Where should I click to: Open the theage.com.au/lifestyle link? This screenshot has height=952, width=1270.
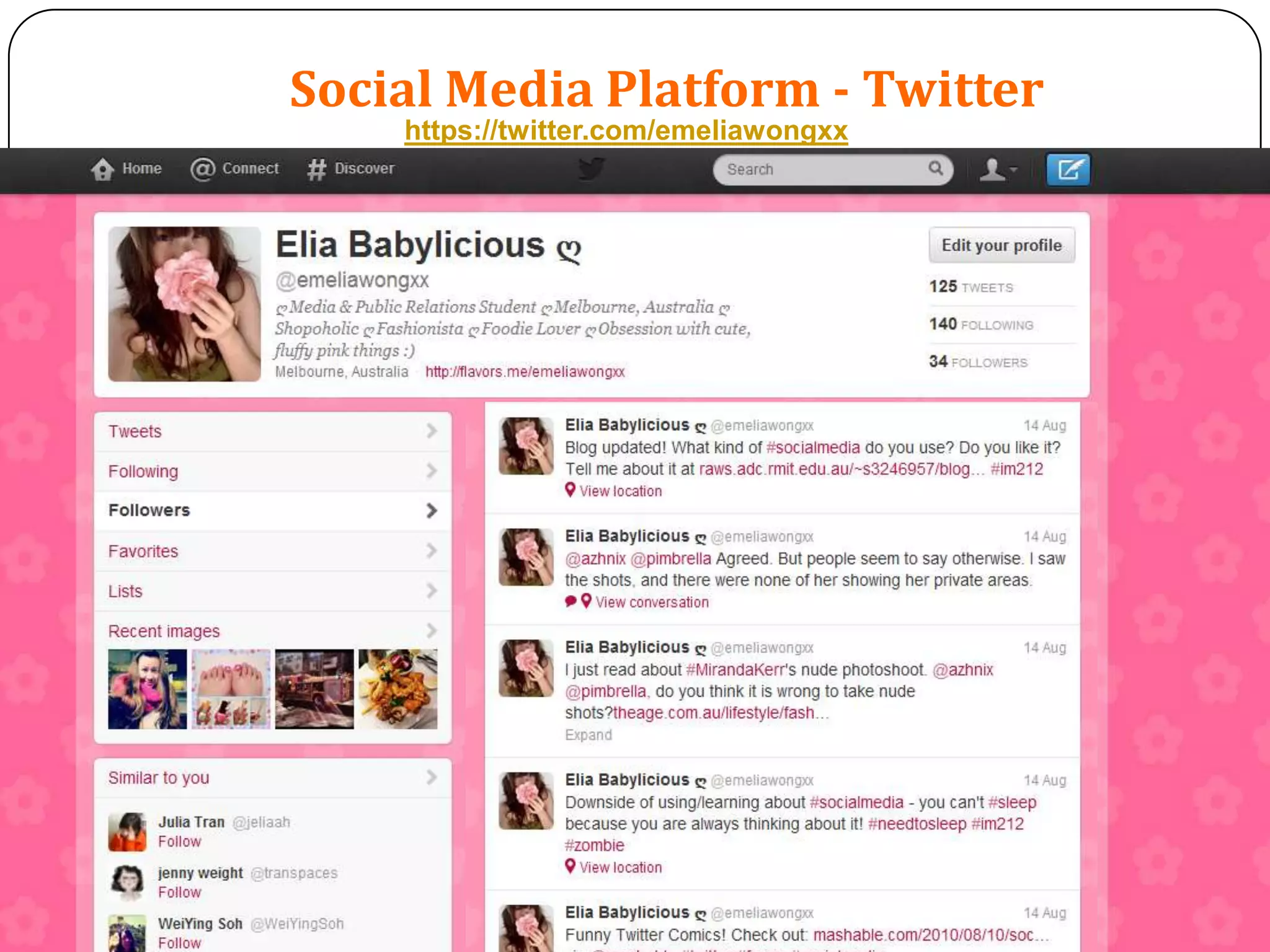(721, 713)
